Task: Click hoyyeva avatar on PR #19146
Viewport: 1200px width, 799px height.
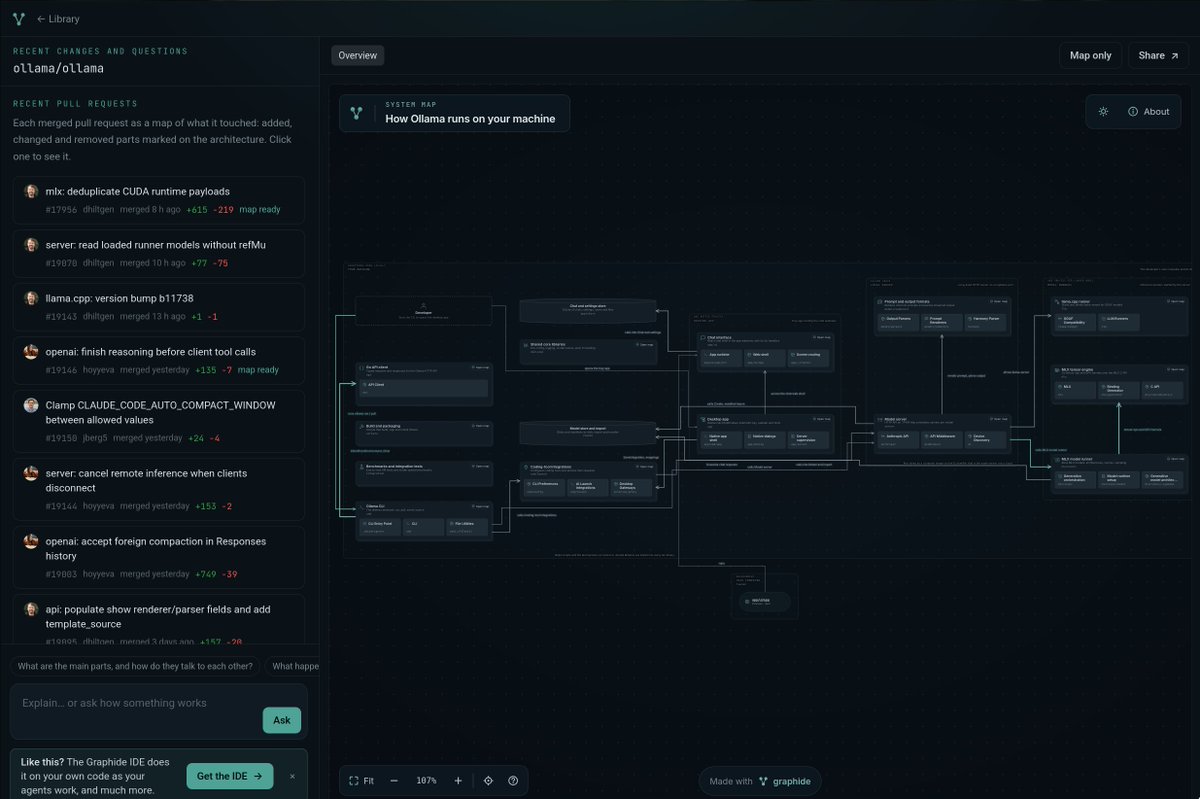Action: 31,351
